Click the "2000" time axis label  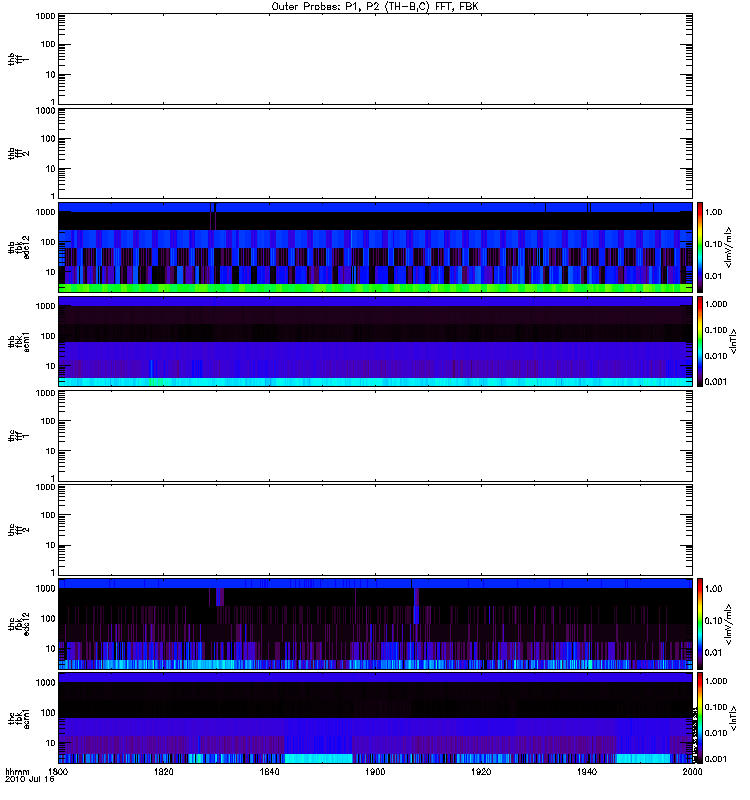click(x=692, y=772)
